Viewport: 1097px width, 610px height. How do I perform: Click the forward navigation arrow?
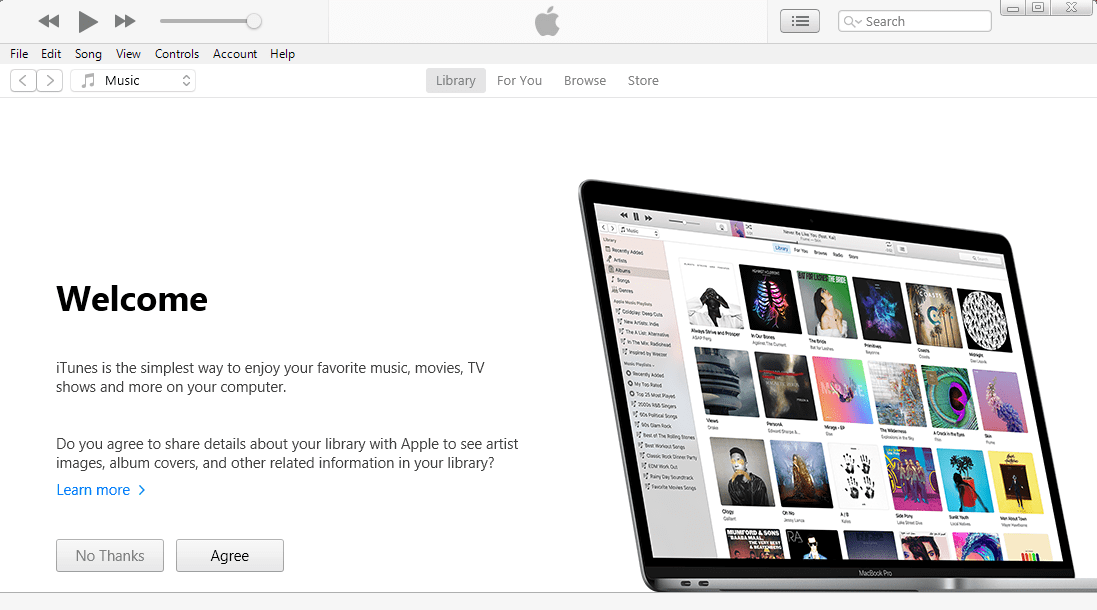(49, 80)
